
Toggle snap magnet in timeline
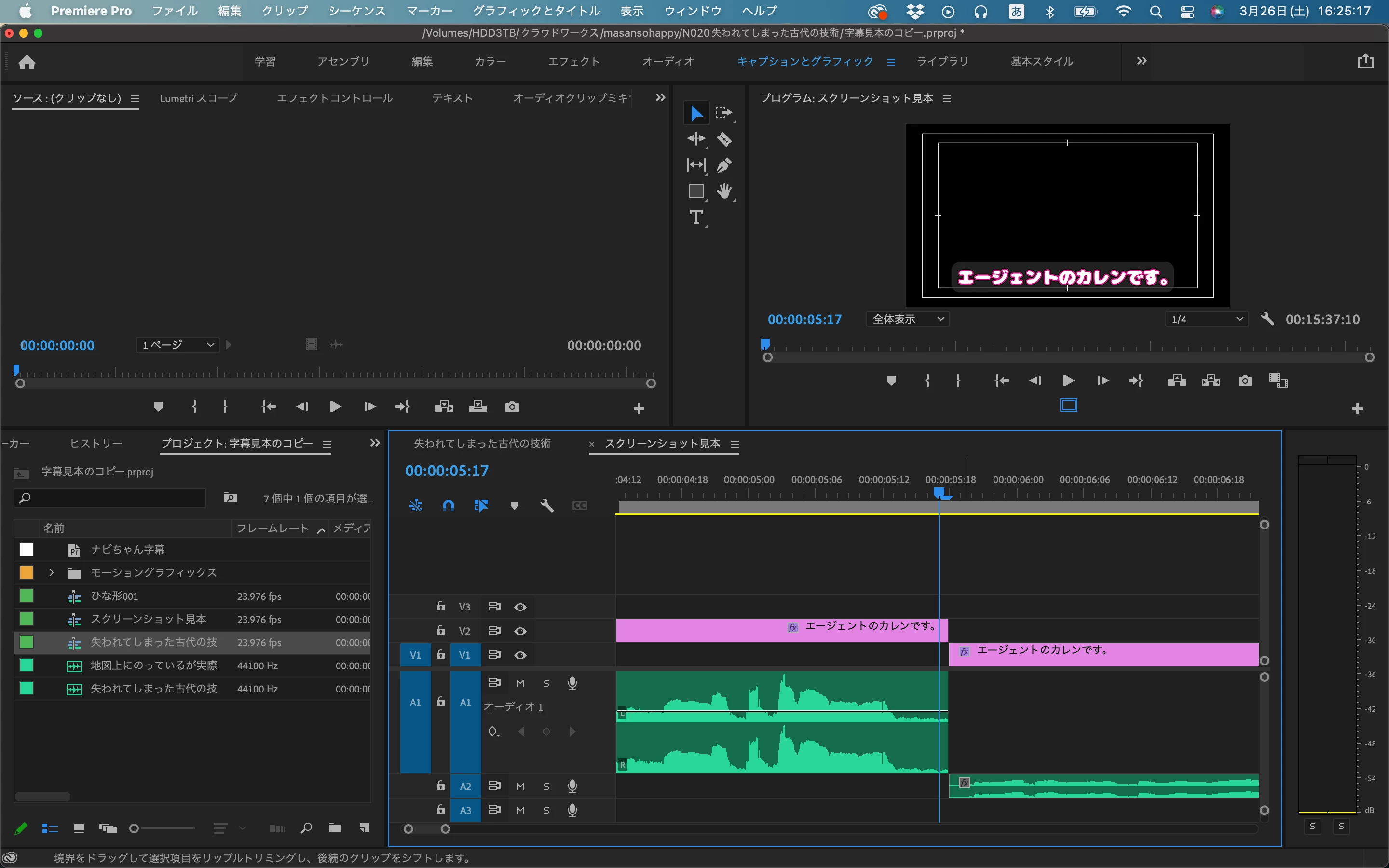(448, 505)
